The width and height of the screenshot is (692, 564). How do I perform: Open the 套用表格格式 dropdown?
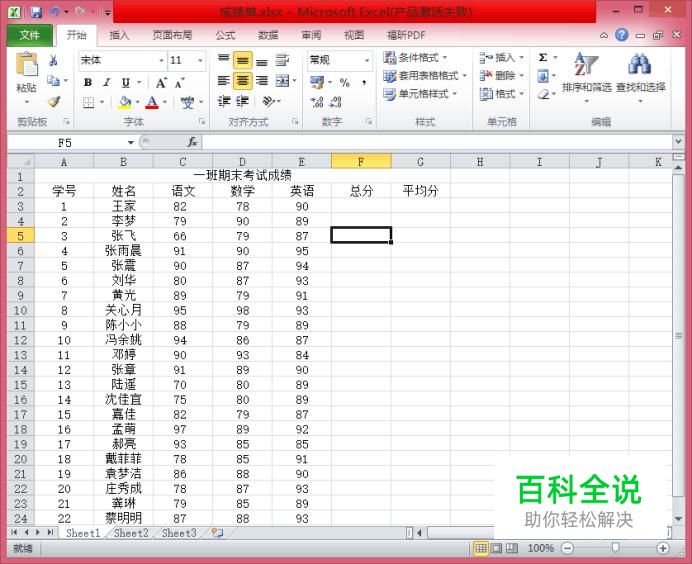coord(425,76)
